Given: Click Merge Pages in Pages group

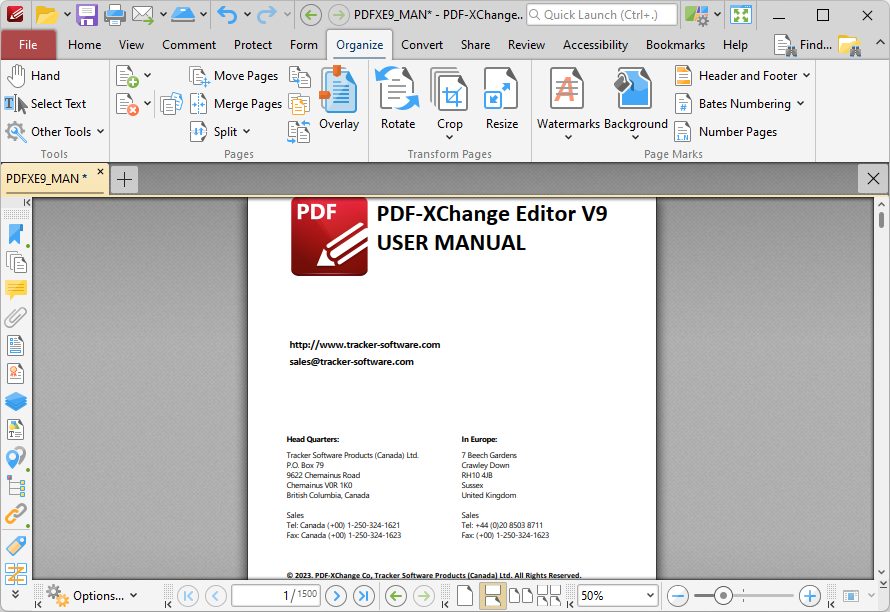Looking at the screenshot, I should [236, 104].
